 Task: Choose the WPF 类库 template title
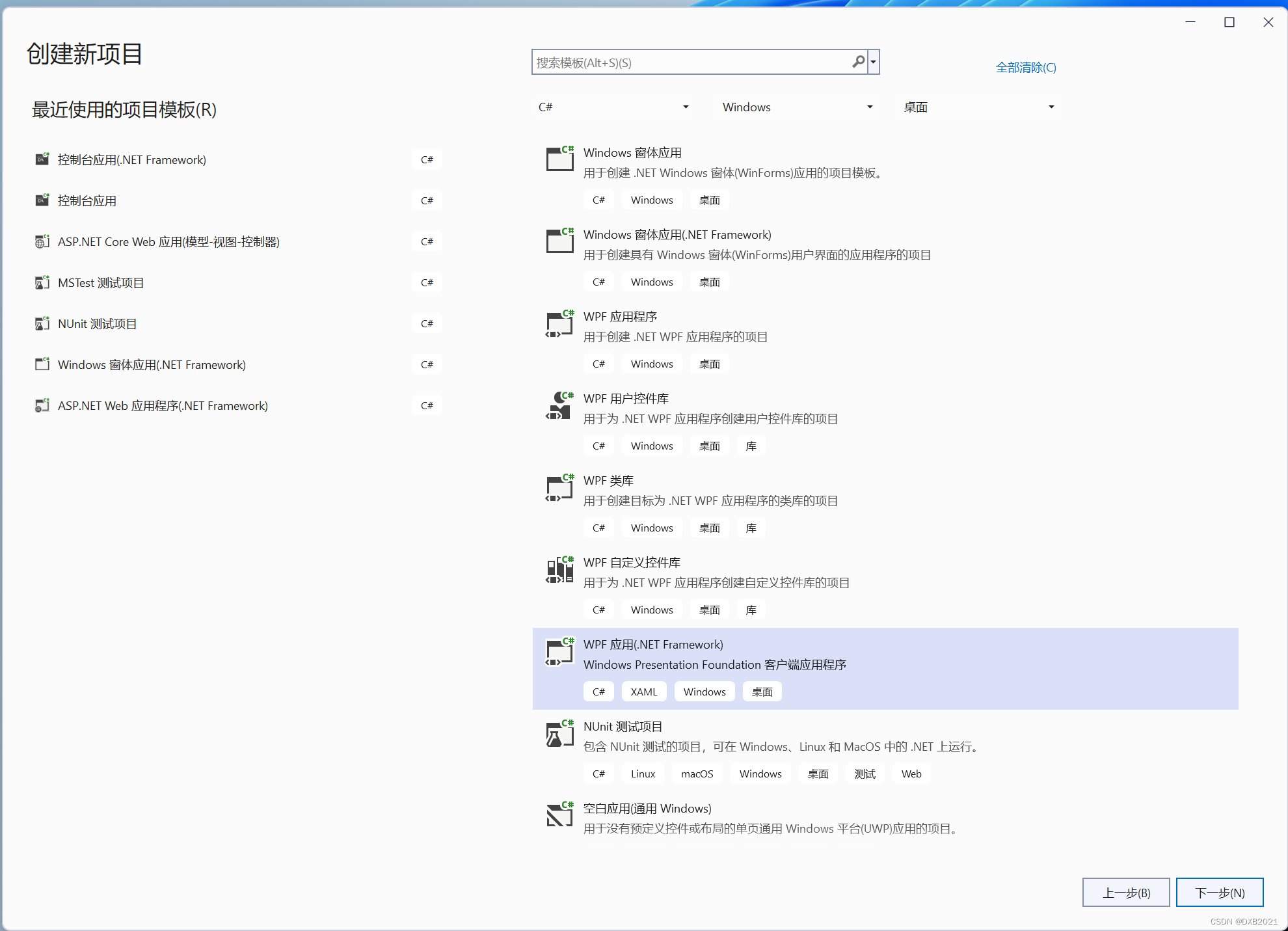608,480
